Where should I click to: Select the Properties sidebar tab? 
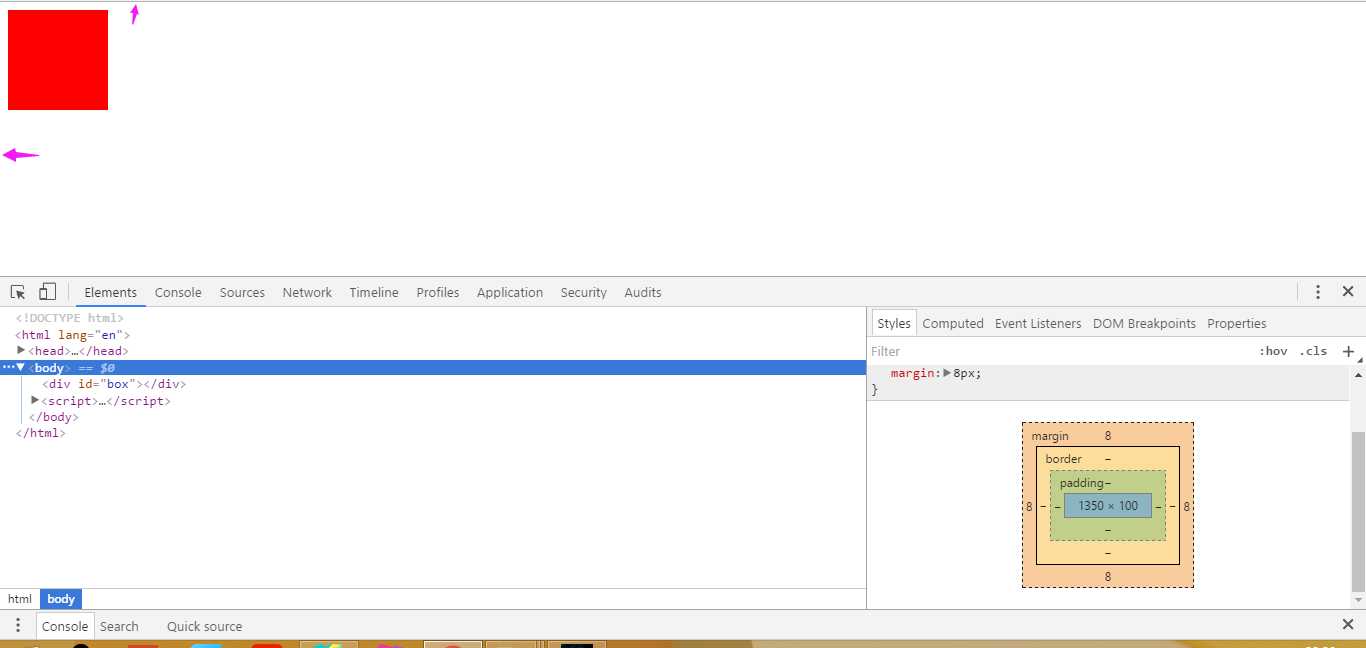pos(1237,323)
